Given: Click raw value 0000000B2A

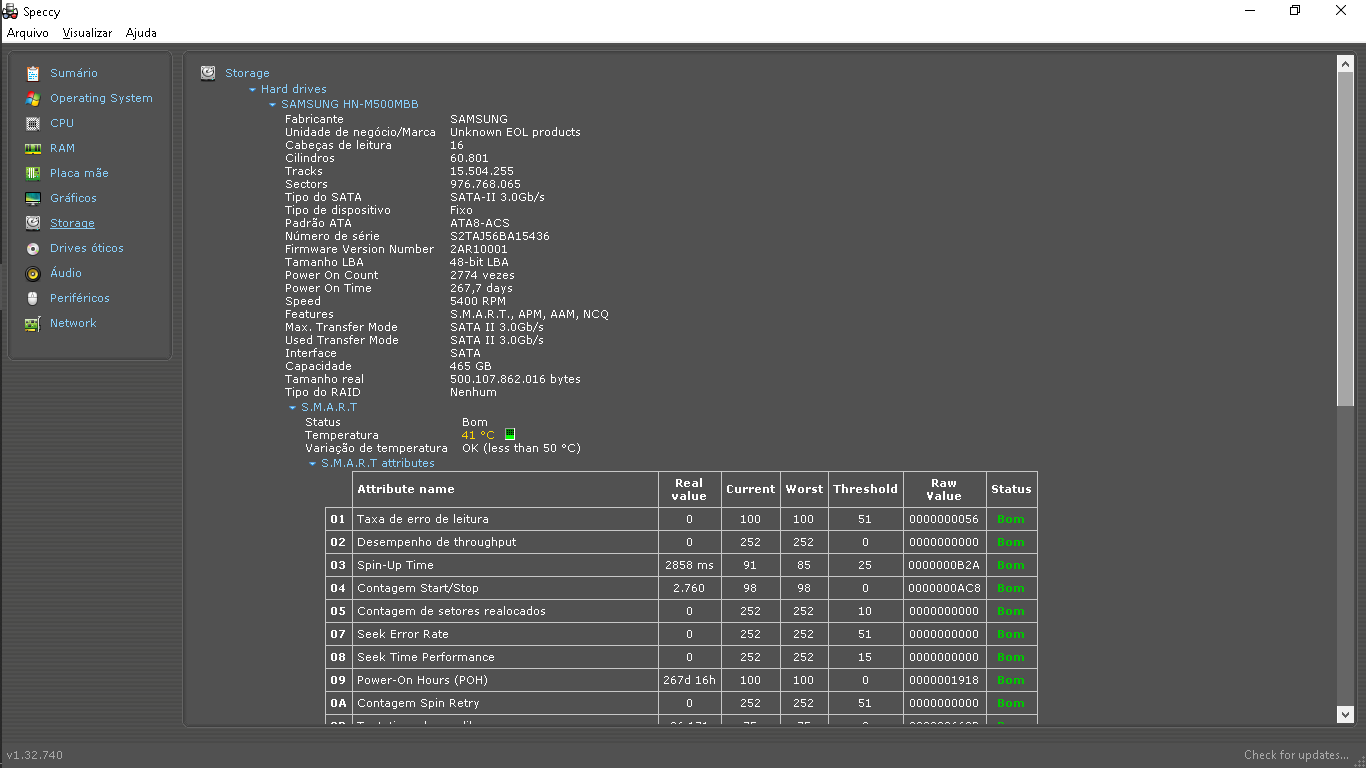Looking at the screenshot, I should click(x=944, y=565).
